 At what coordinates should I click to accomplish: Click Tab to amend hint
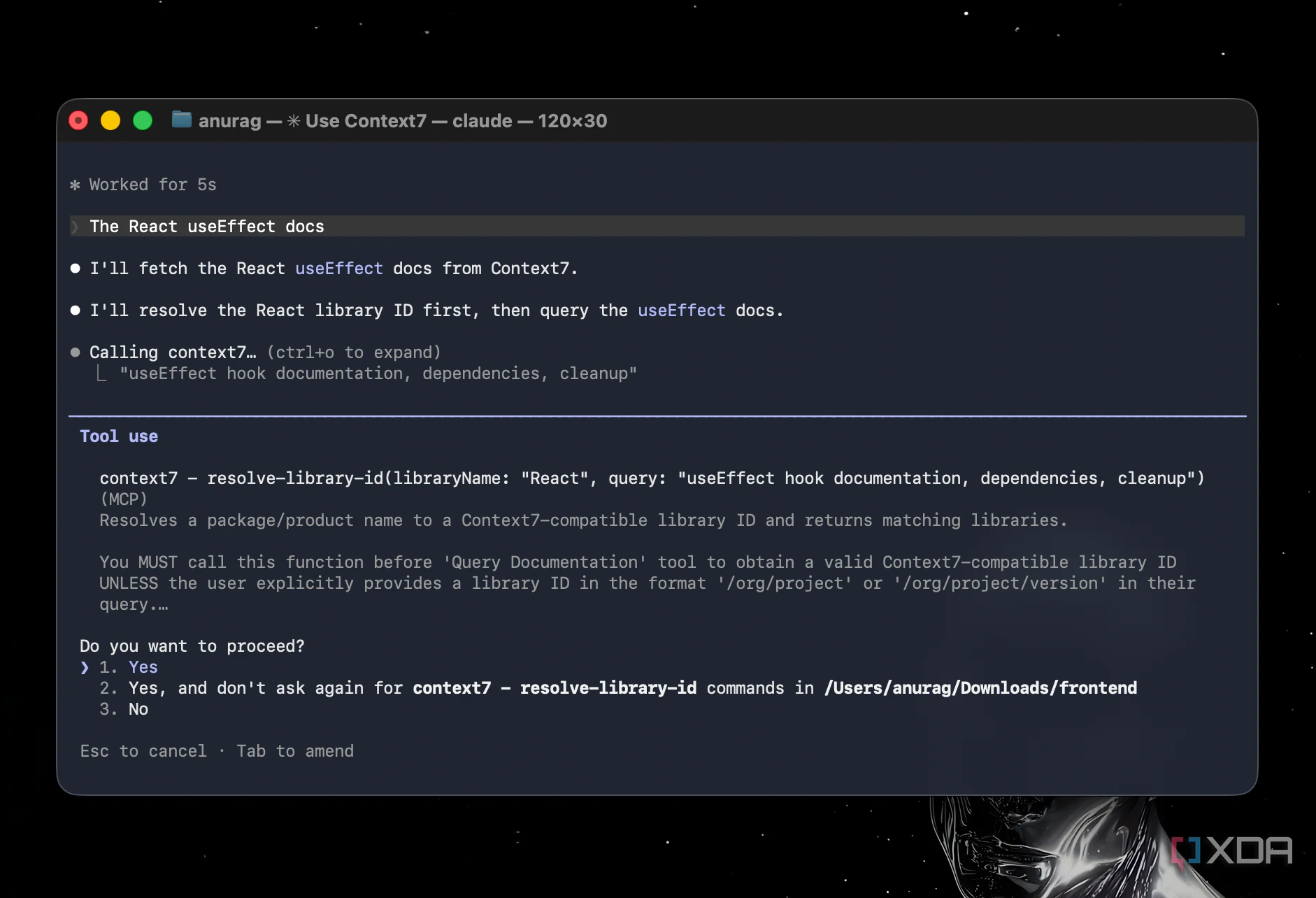(295, 751)
